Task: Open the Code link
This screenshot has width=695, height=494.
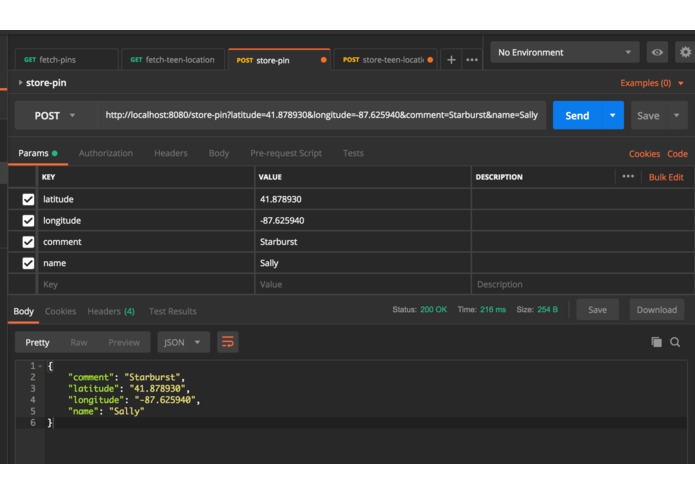Action: pyautogui.click(x=677, y=154)
